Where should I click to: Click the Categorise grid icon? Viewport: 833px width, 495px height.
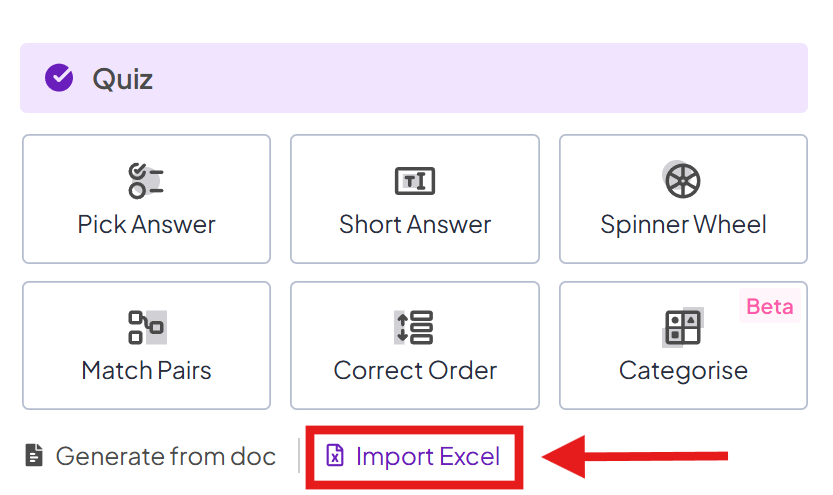coord(683,327)
